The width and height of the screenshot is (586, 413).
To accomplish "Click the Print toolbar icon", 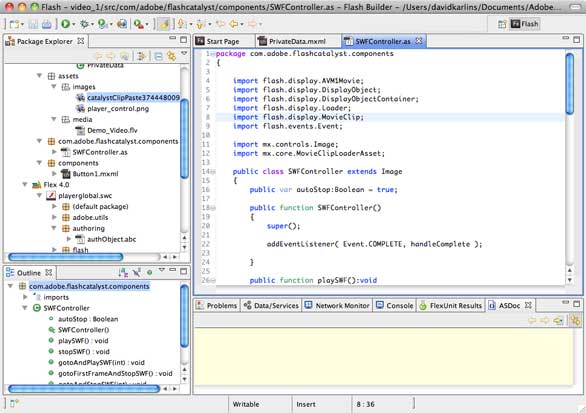I will 47,24.
